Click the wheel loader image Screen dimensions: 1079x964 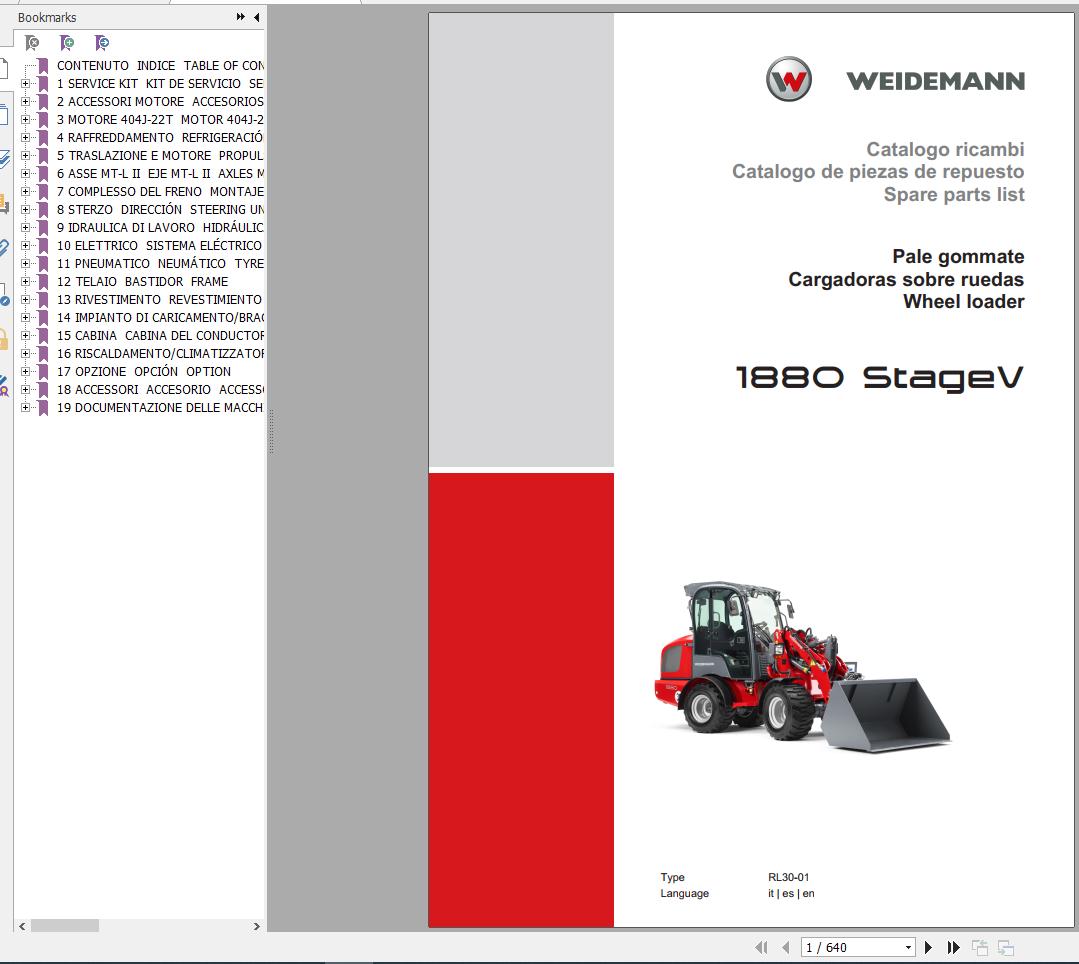[x=802, y=666]
